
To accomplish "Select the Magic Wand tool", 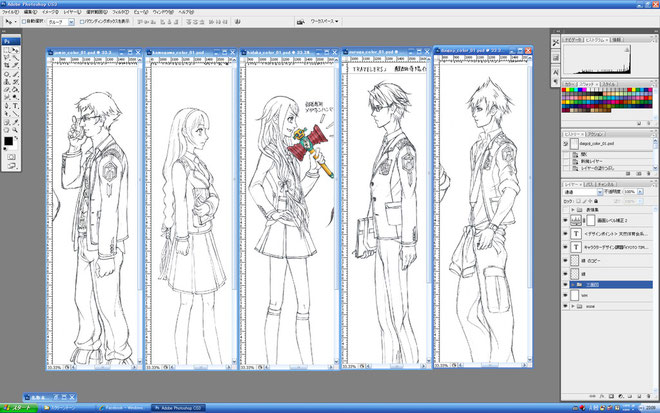I will click(15, 58).
